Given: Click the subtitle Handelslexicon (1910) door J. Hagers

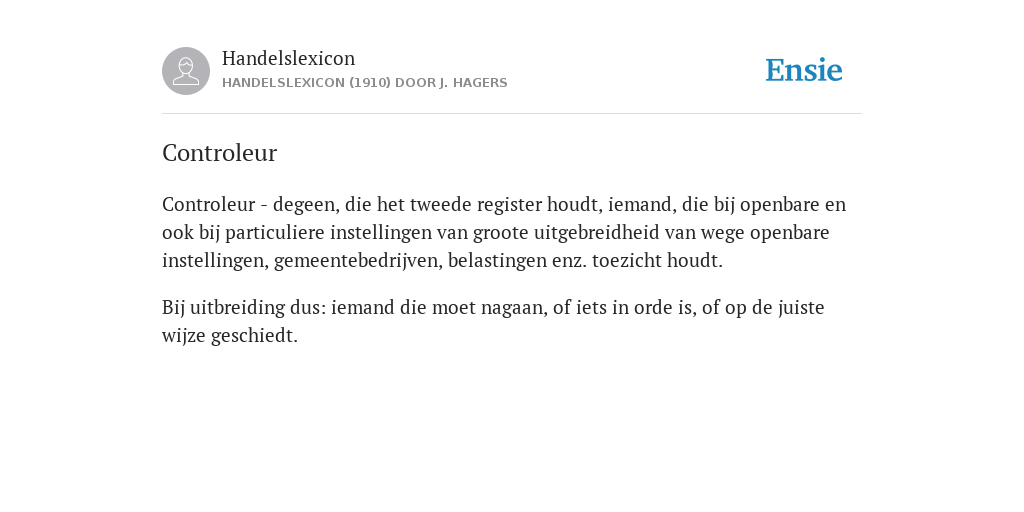Looking at the screenshot, I should (x=364, y=83).
